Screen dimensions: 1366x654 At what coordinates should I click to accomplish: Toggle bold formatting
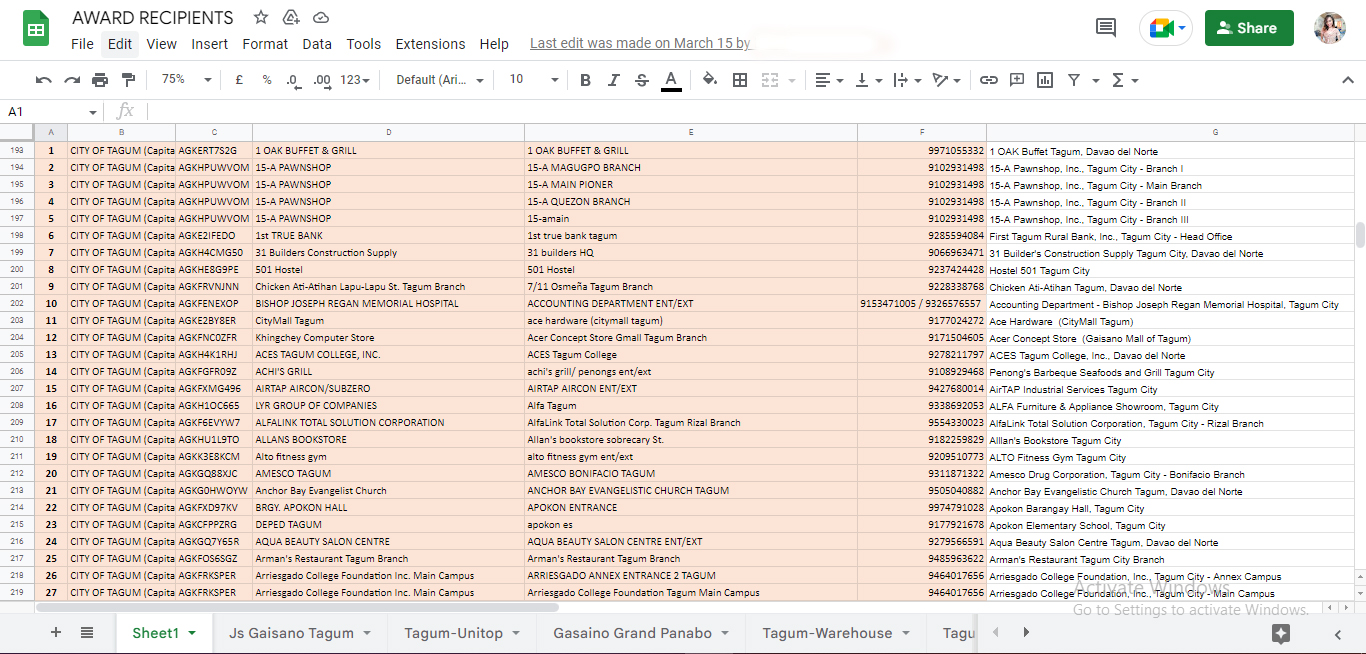[586, 80]
